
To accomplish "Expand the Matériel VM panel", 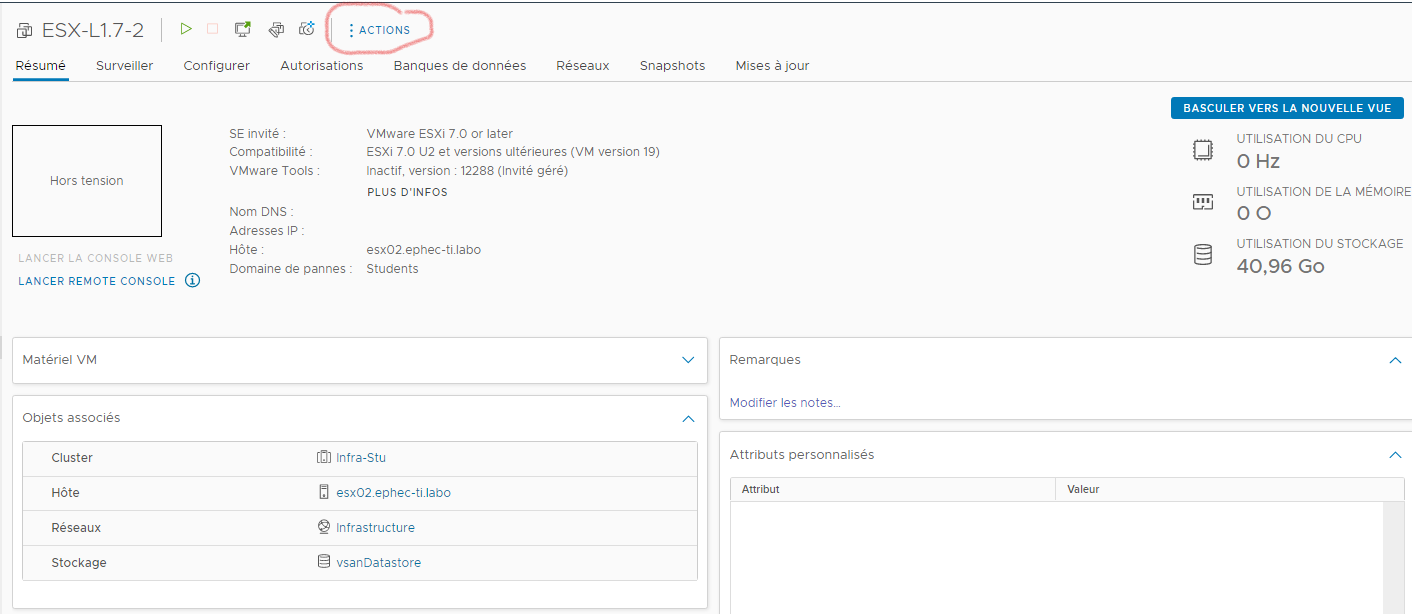I will pyautogui.click(x=687, y=360).
